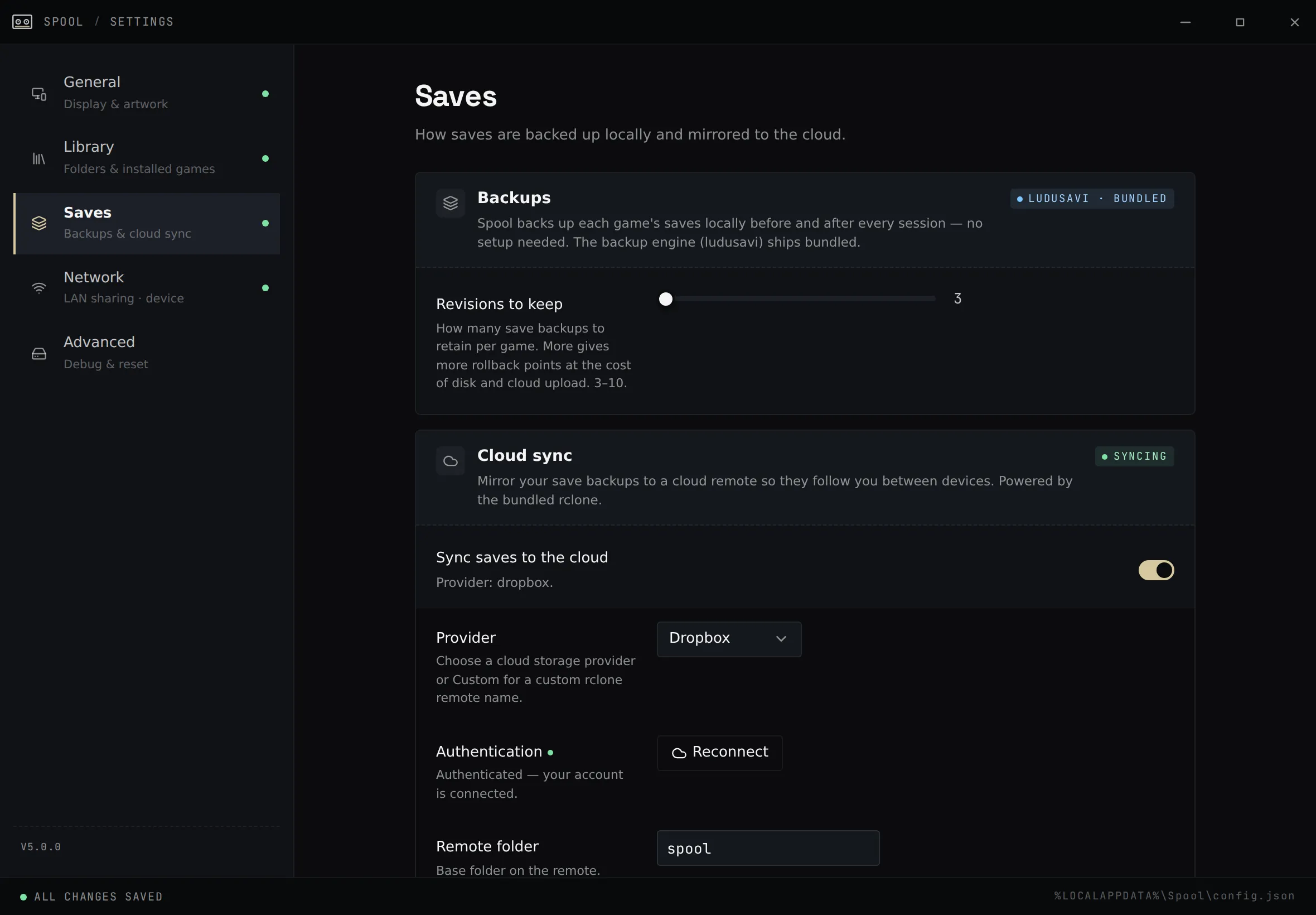Image resolution: width=1316 pixels, height=915 pixels.
Task: Click the chevron arrow in Provider dropdown
Action: (x=781, y=639)
